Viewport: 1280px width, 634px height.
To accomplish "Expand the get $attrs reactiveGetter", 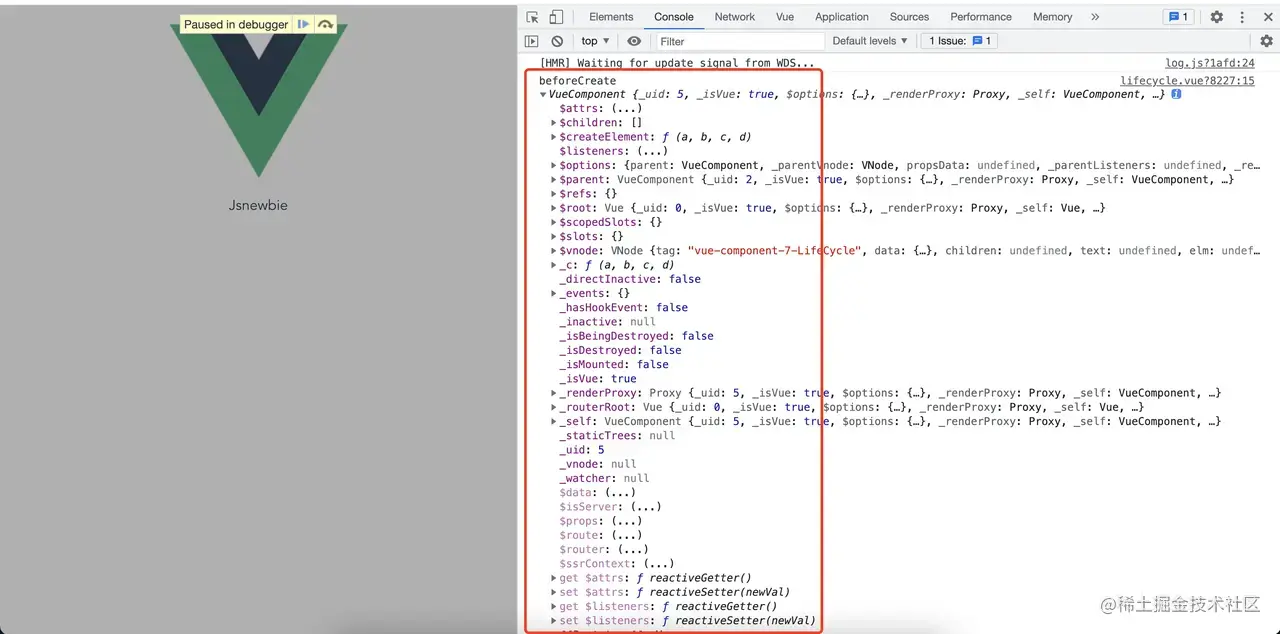I will (x=554, y=578).
